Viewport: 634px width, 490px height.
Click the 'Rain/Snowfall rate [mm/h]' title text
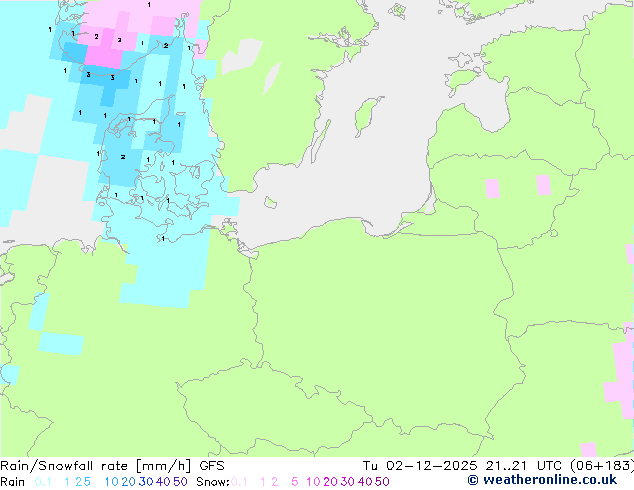coord(95,466)
